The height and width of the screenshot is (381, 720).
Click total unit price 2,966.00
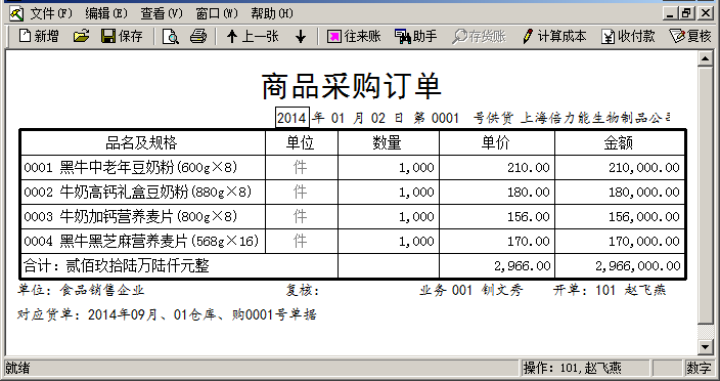point(497,266)
